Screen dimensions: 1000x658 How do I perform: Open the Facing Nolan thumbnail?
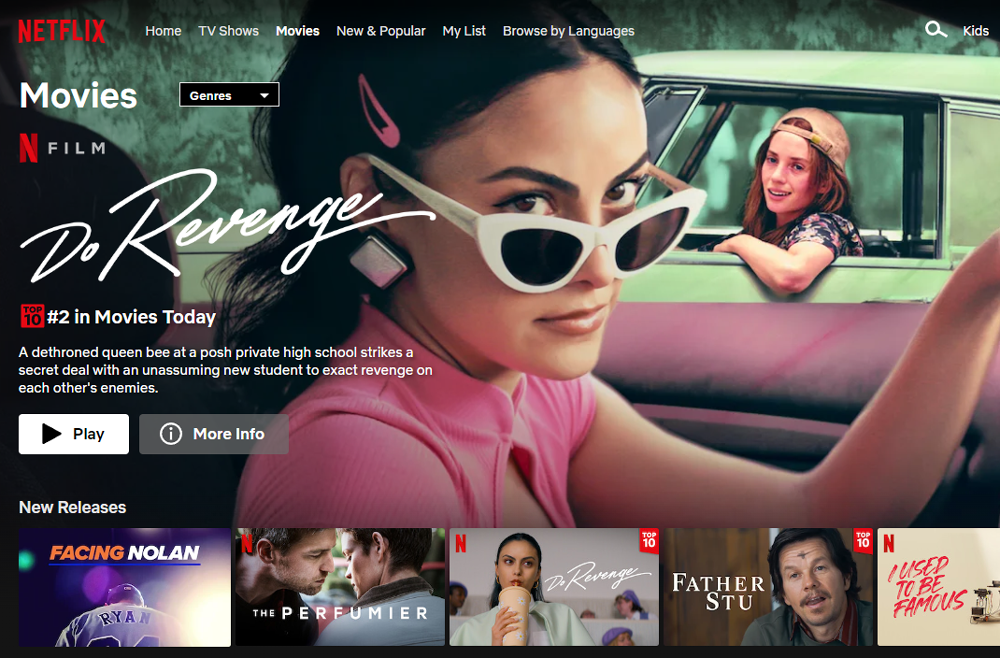(x=124, y=587)
